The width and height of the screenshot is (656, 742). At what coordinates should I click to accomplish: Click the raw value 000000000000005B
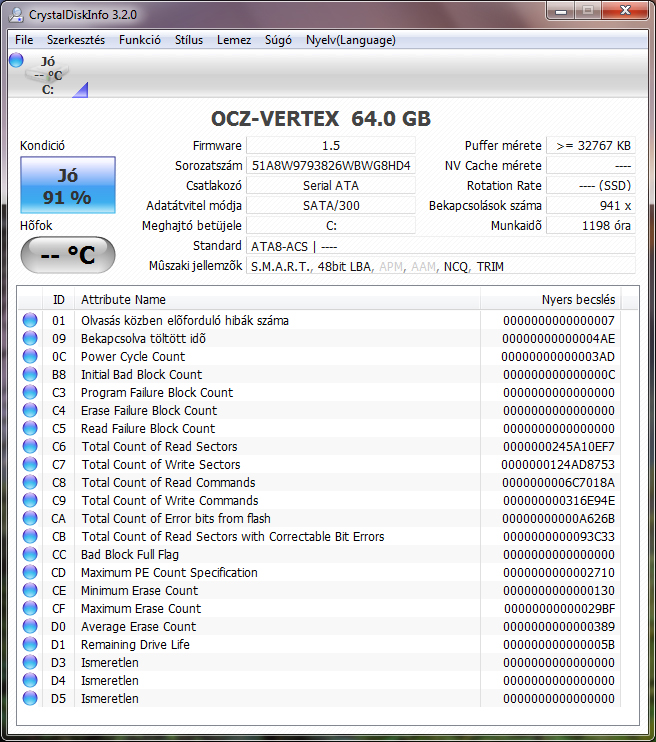tap(559, 644)
